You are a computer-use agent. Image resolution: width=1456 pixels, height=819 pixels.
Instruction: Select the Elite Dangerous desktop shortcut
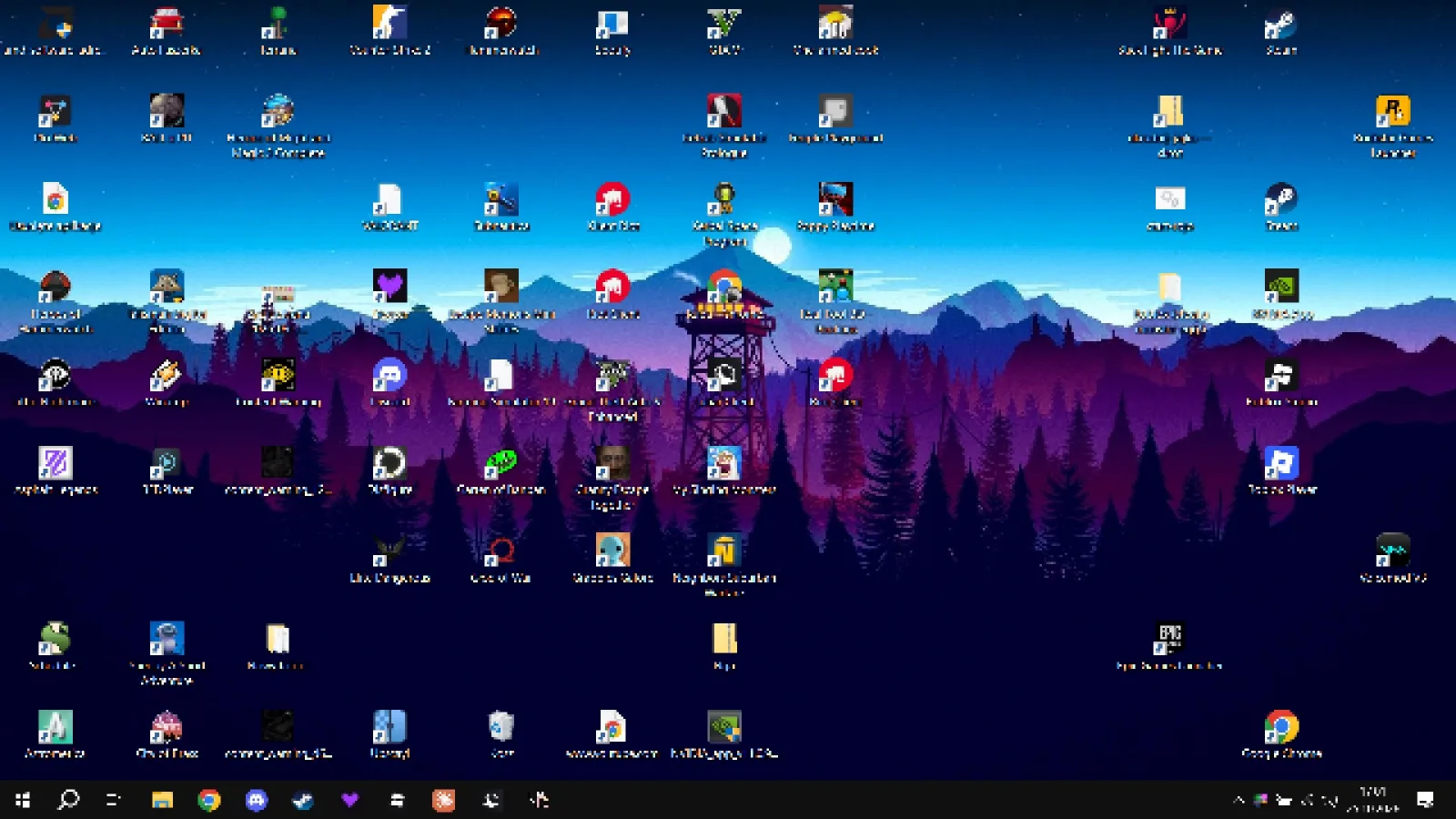coord(390,560)
